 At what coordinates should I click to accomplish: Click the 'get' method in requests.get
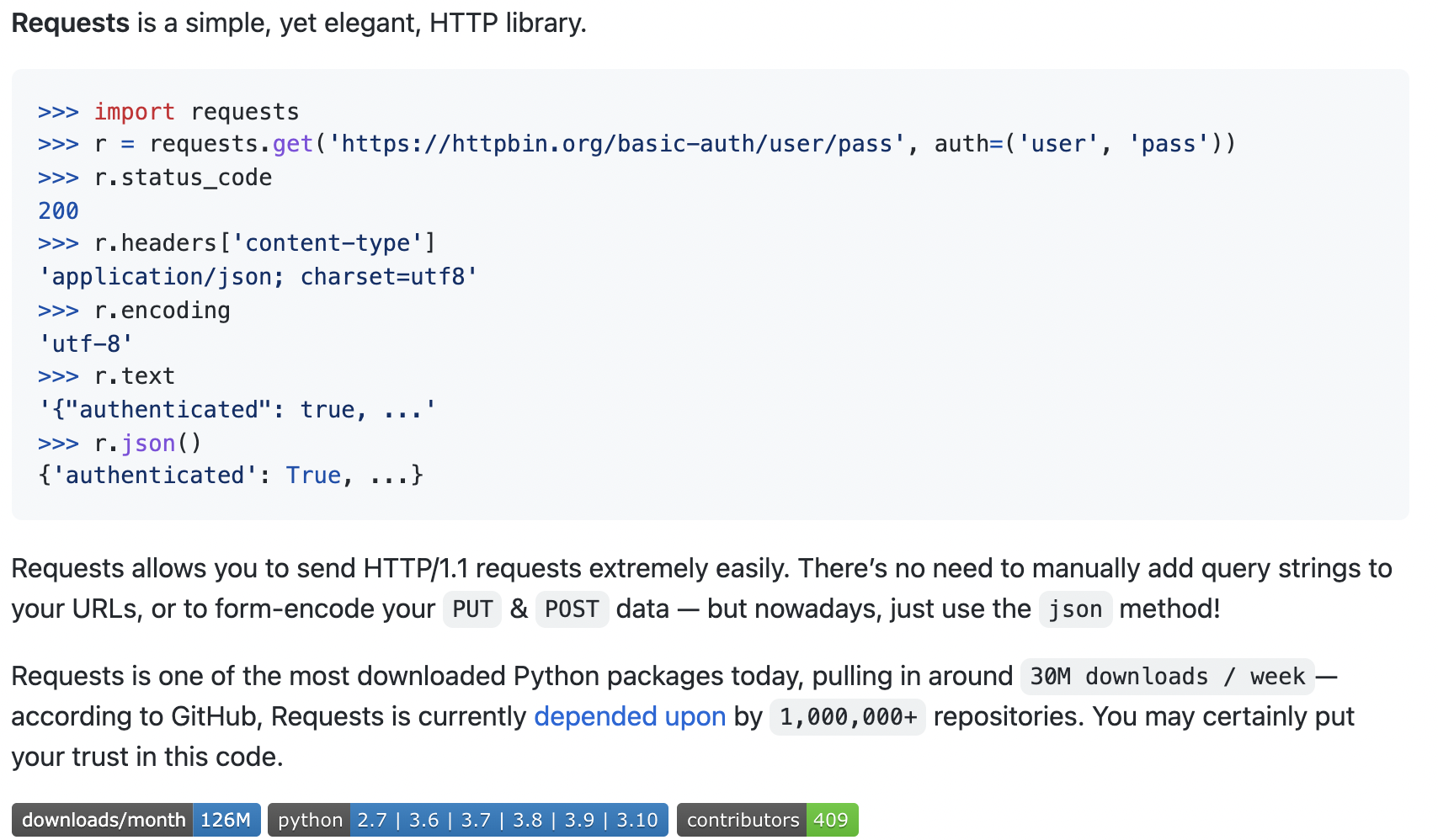click(x=293, y=144)
